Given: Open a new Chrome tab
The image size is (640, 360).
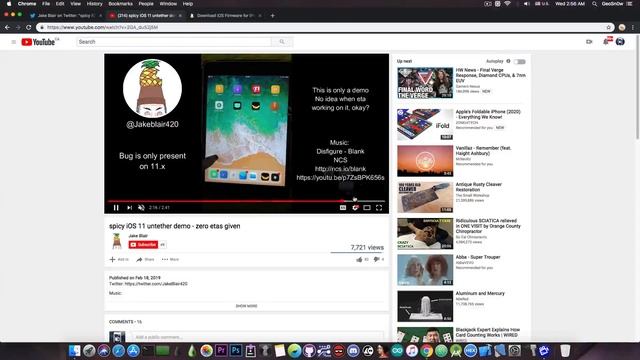Looking at the screenshot, I should click(273, 16).
